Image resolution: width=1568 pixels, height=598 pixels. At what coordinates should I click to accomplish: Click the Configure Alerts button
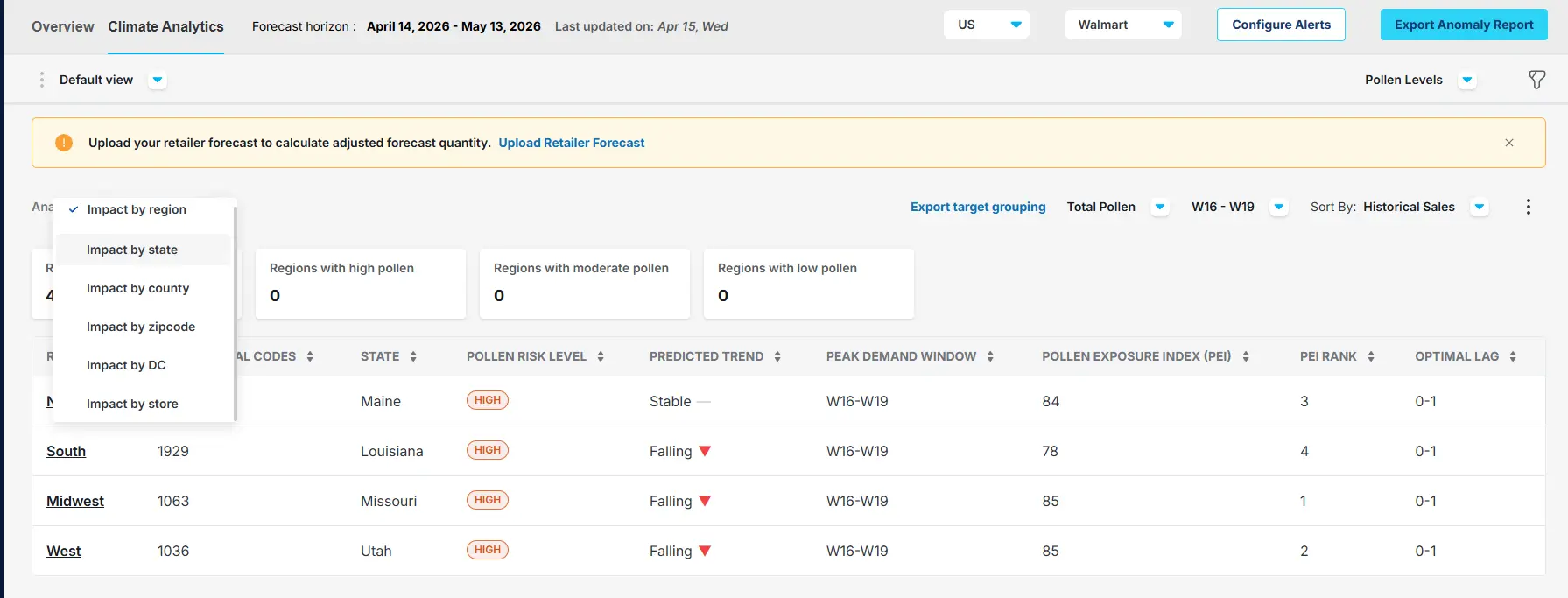point(1281,25)
